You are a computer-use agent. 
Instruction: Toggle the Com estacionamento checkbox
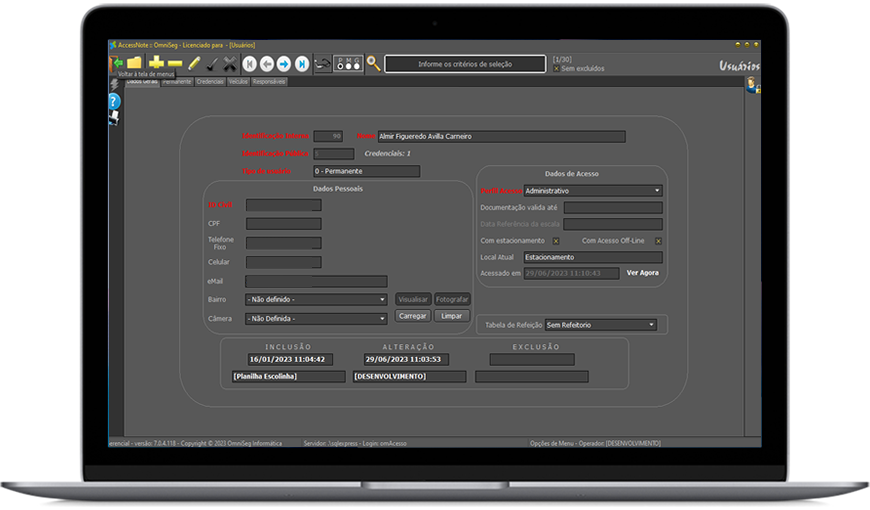[x=556, y=241]
